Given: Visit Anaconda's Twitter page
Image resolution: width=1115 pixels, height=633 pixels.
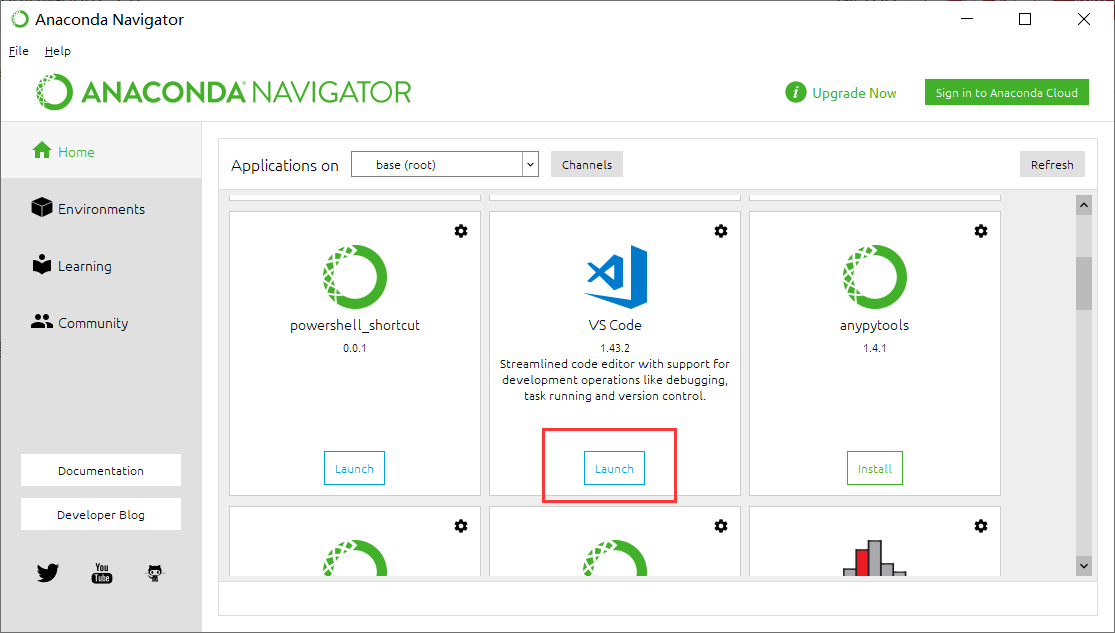Looking at the screenshot, I should [47, 573].
